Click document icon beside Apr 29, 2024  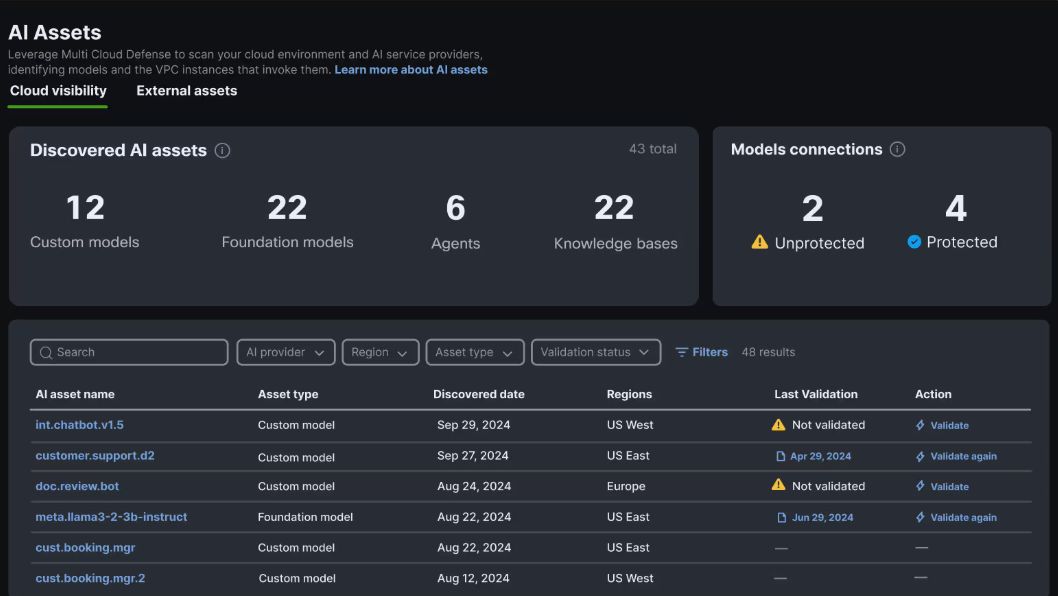(781, 456)
